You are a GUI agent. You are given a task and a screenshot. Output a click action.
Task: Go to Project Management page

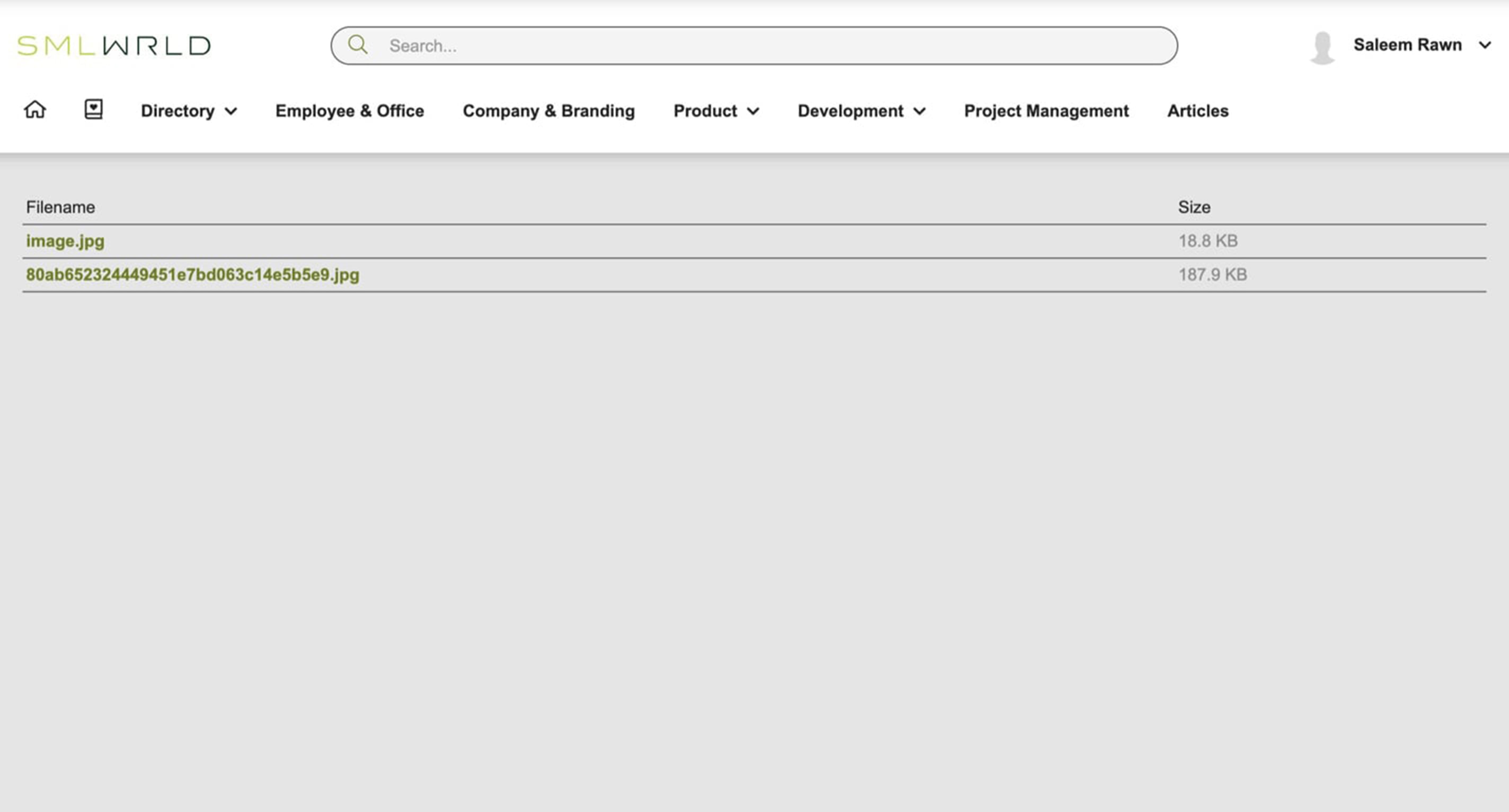[x=1046, y=111]
